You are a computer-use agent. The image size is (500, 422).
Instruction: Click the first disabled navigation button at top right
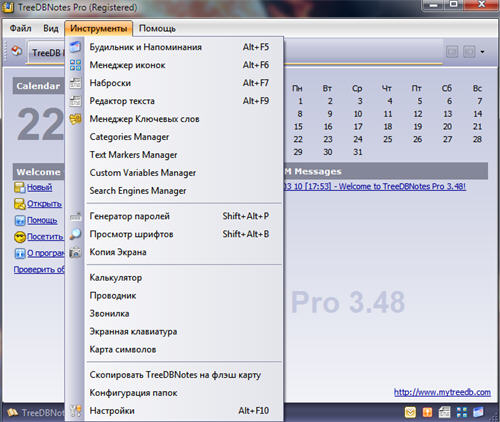(452, 52)
